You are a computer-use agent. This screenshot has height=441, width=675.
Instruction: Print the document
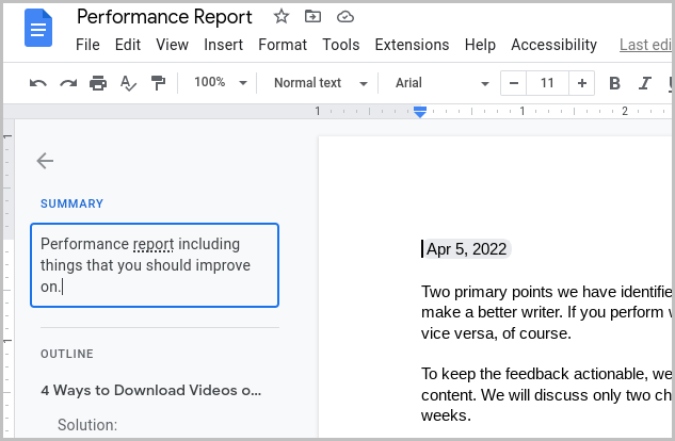[x=98, y=83]
